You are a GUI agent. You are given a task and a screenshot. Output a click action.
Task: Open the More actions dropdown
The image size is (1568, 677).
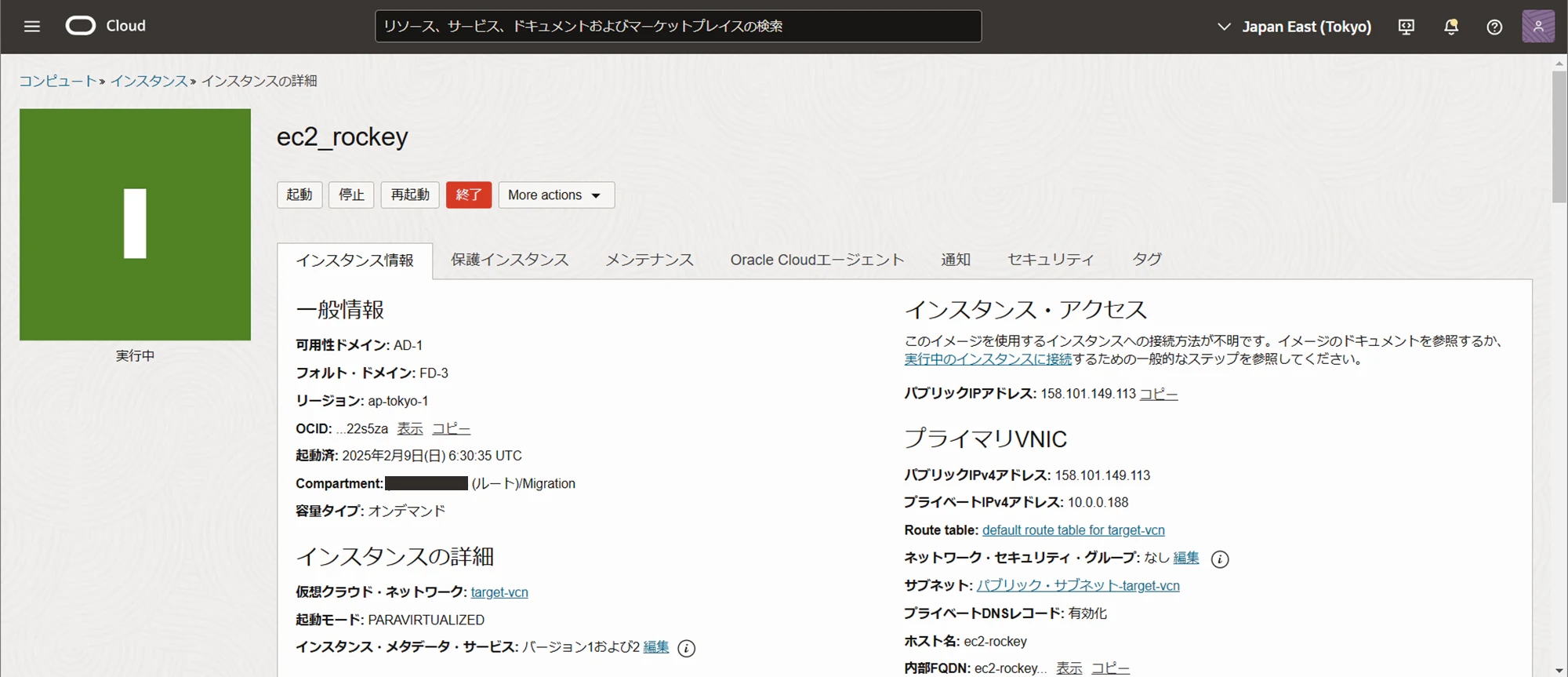point(556,195)
